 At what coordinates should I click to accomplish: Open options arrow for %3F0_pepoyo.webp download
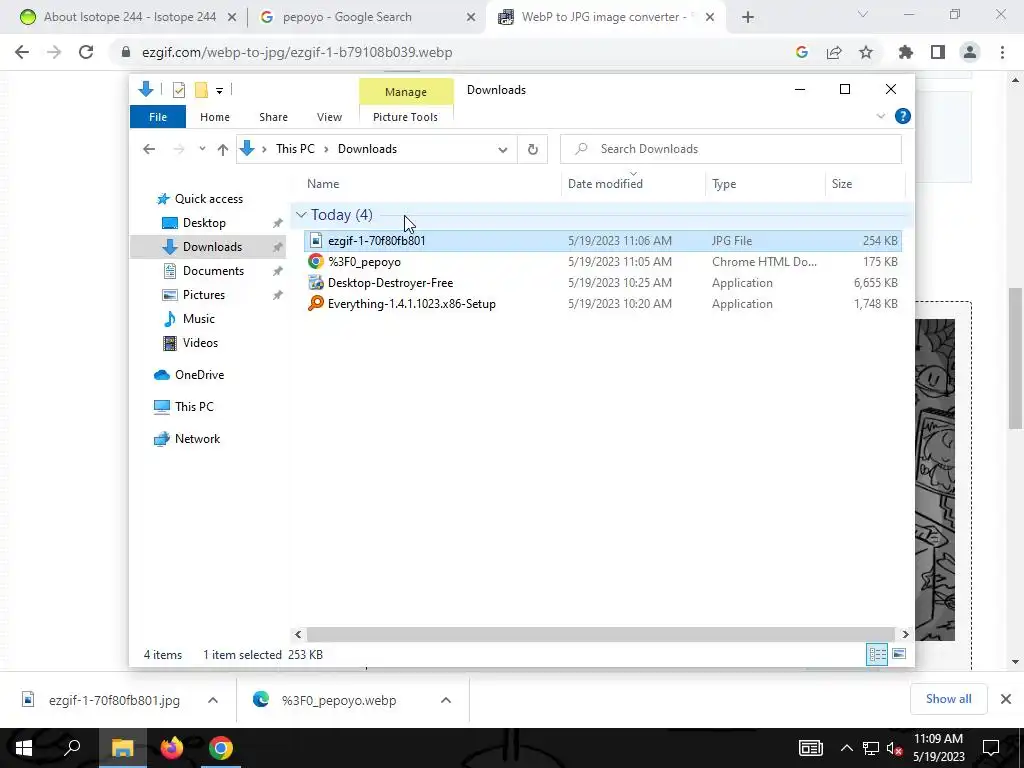pyautogui.click(x=446, y=700)
